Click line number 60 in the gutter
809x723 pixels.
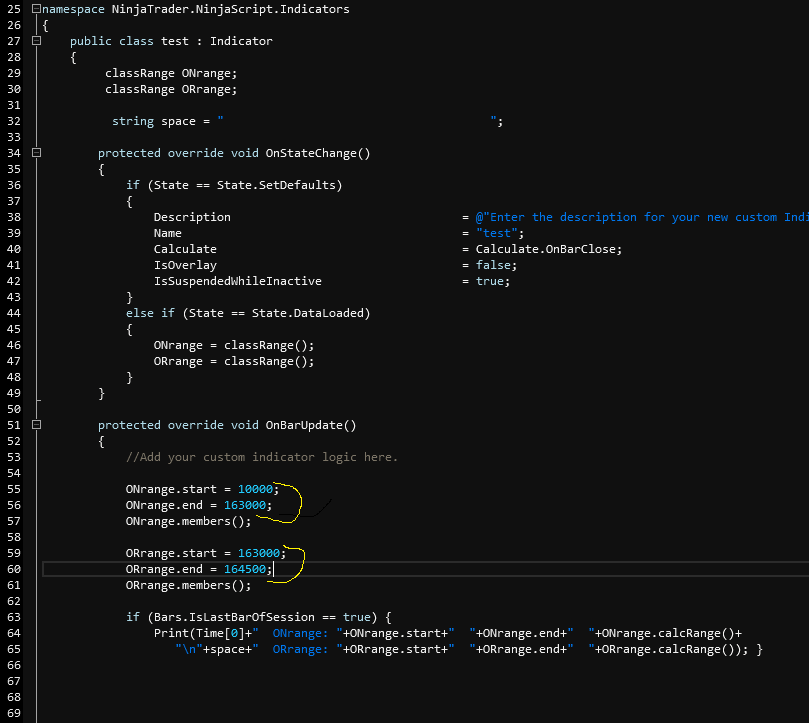click(x=14, y=569)
